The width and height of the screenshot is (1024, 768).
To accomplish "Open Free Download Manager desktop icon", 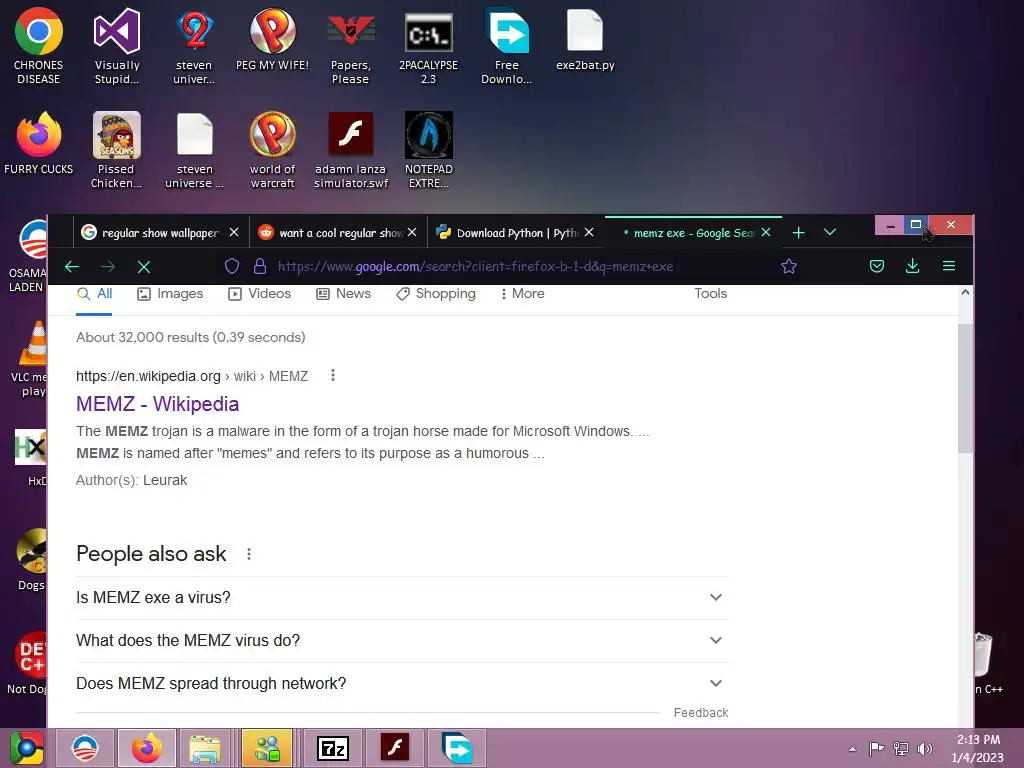I will pos(507,46).
